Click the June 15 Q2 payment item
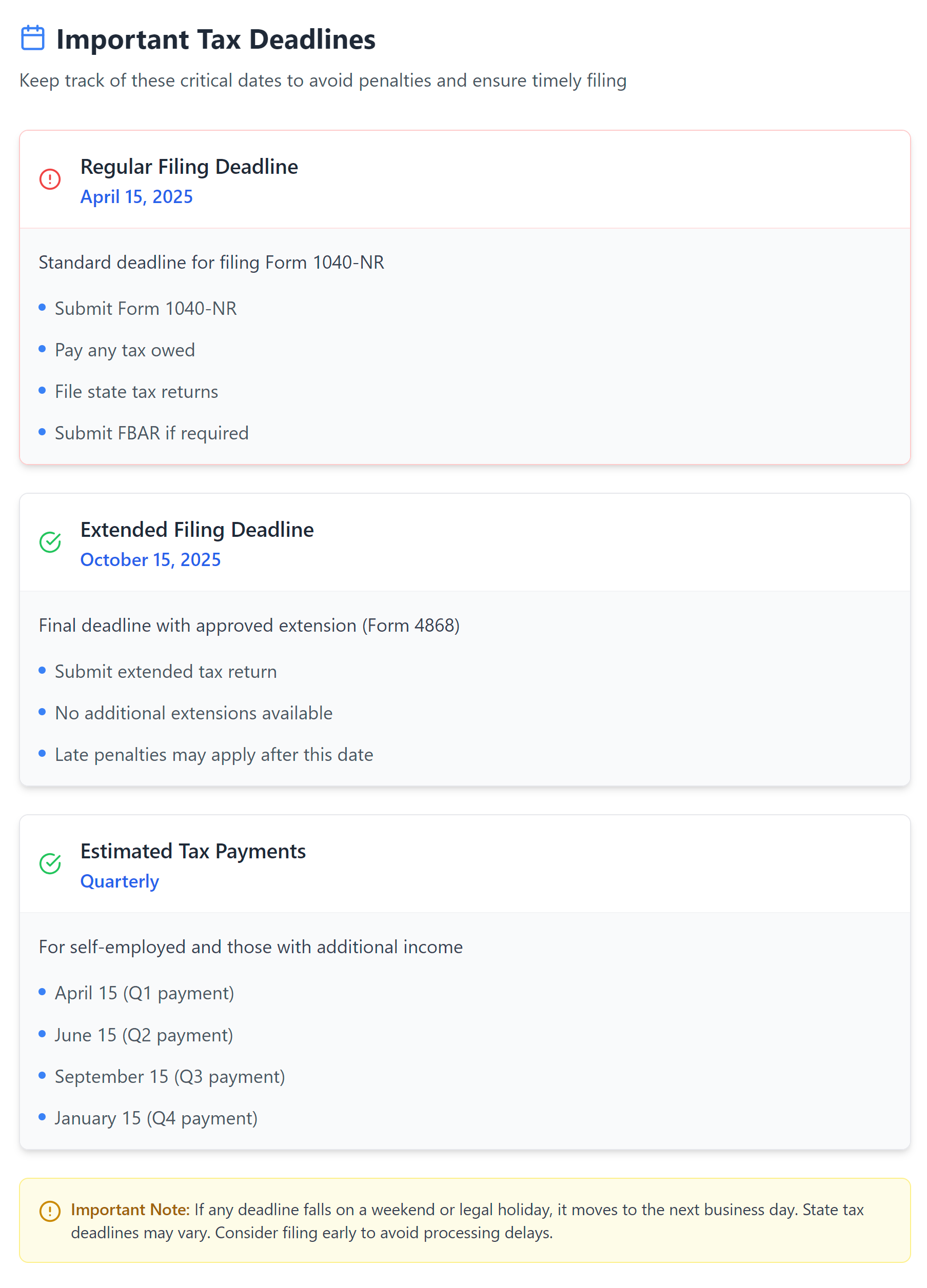 (144, 1035)
